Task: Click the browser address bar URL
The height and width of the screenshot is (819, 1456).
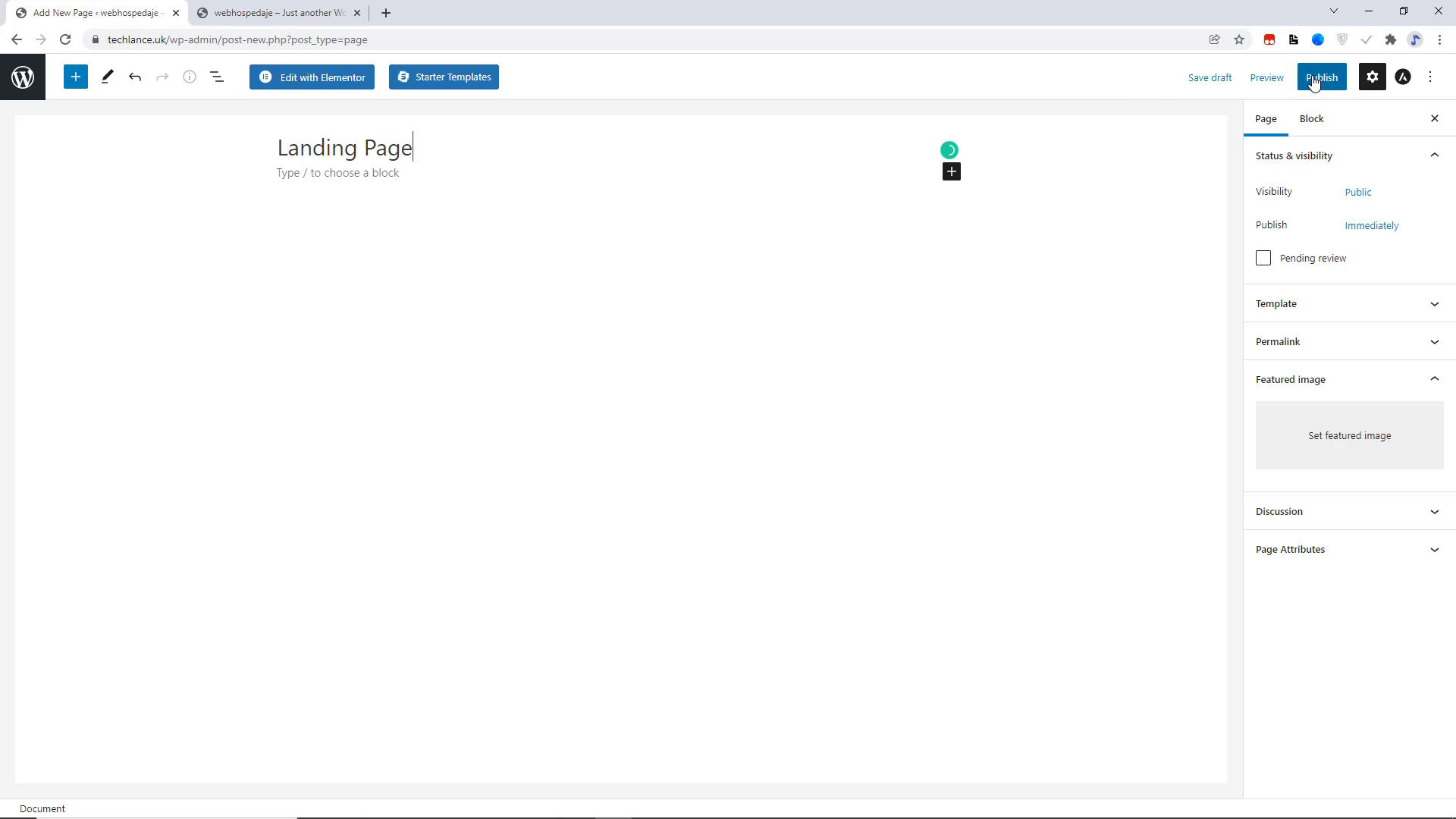Action: click(237, 39)
